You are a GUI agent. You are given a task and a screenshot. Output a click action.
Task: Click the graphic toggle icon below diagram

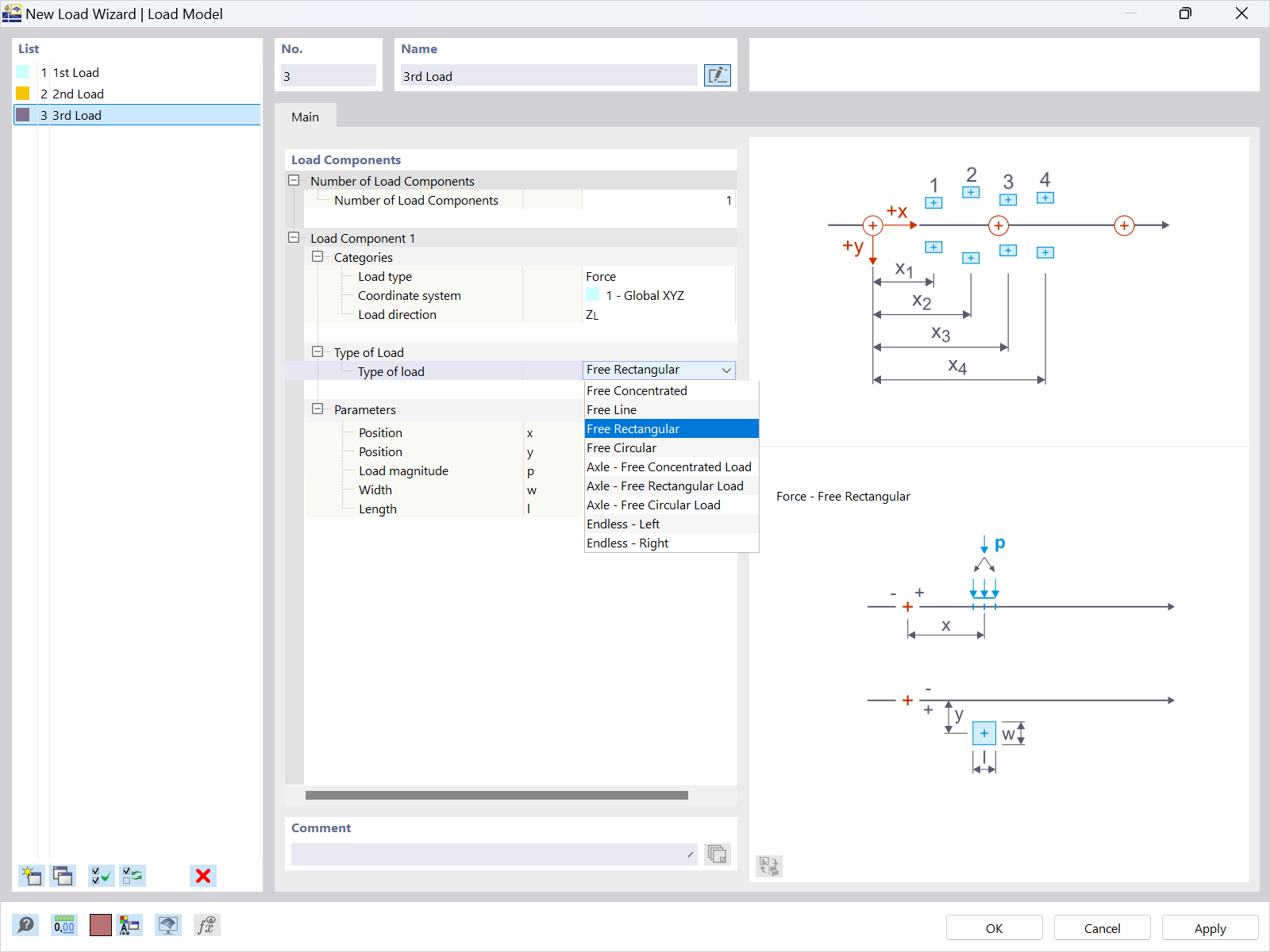click(x=769, y=866)
